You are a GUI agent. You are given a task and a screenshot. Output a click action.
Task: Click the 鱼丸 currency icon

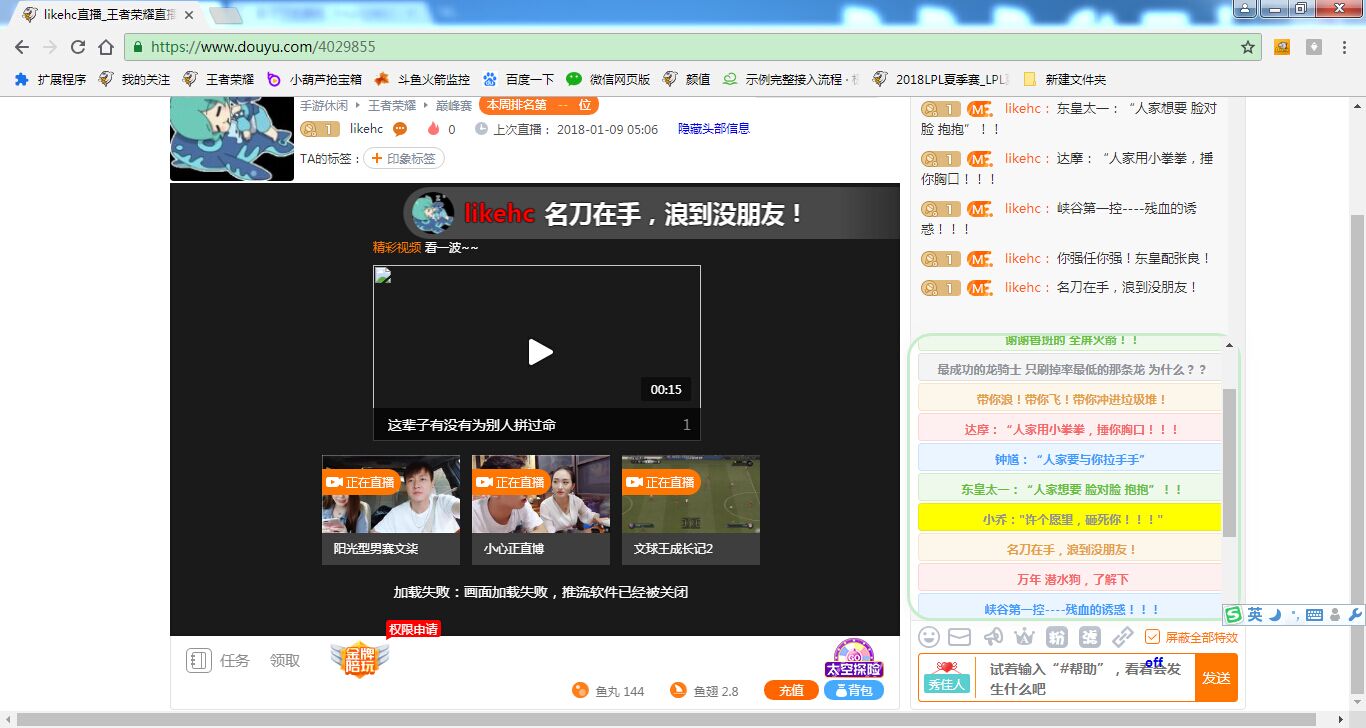coord(580,690)
